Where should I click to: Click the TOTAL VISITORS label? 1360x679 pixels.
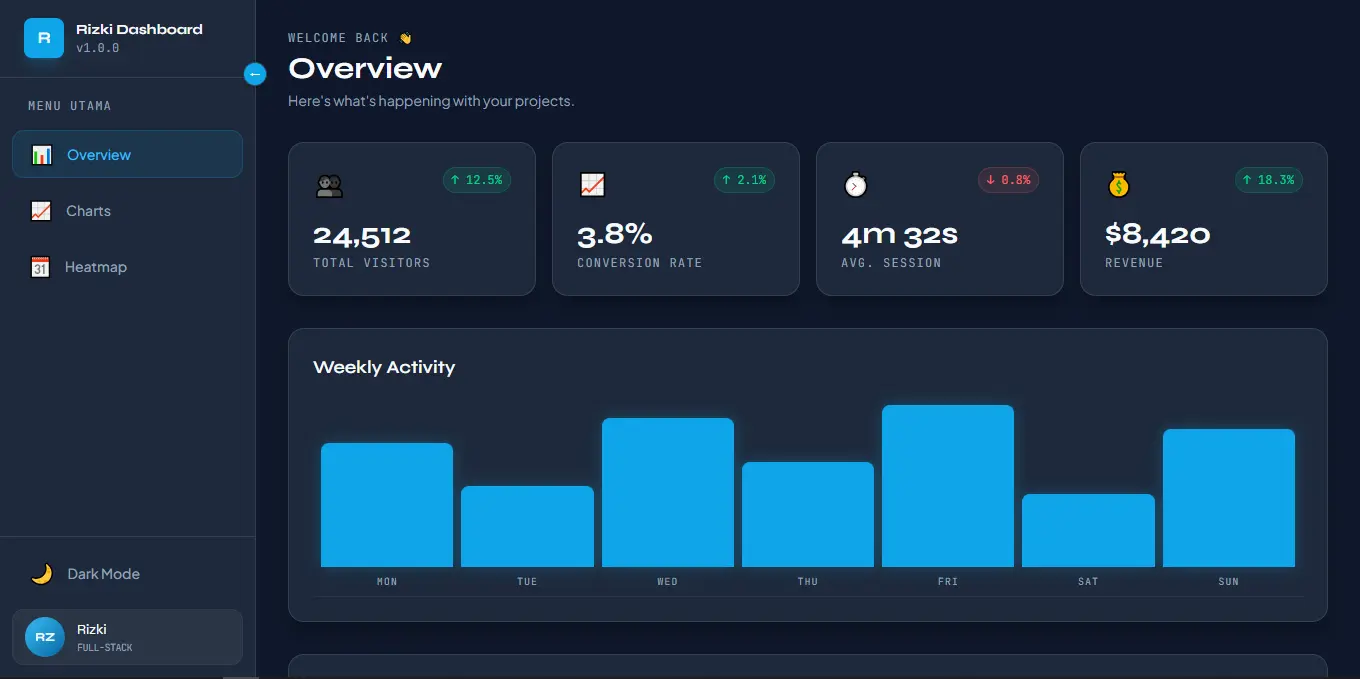tap(371, 263)
